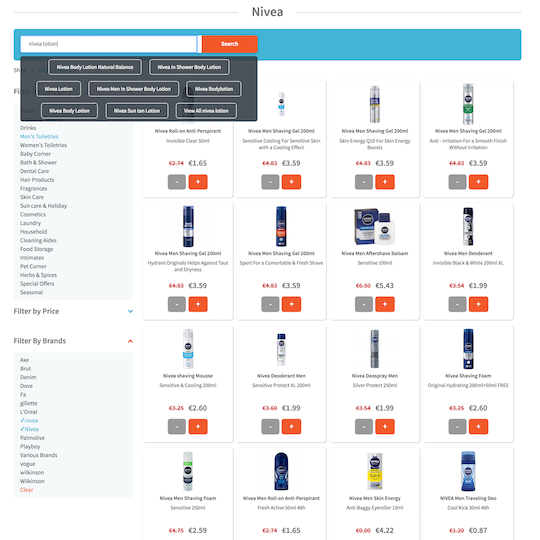Clear the brand filters
Screen dimensions: 540x540
[27, 490]
